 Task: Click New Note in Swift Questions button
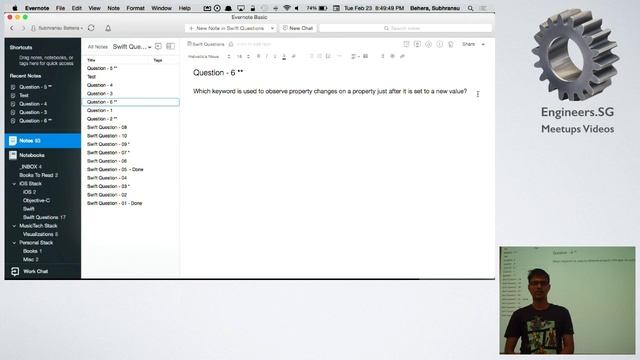(227, 28)
